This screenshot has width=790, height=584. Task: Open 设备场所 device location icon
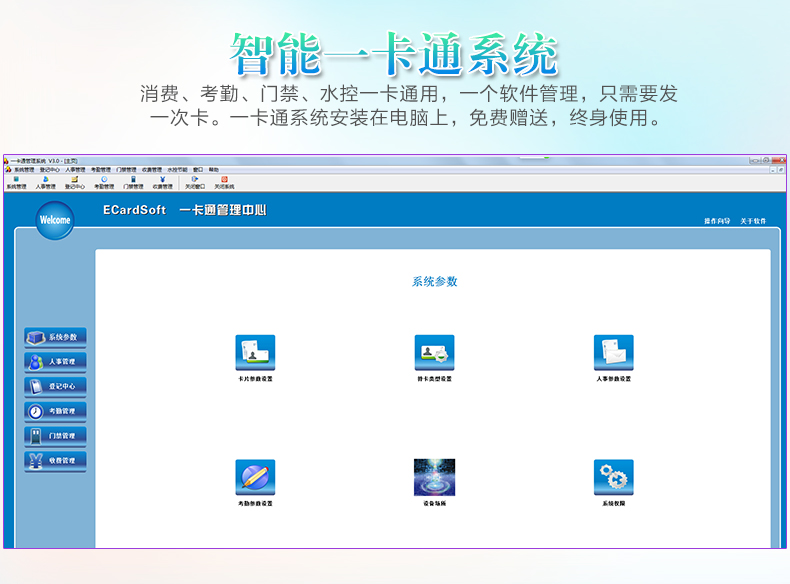(434, 477)
